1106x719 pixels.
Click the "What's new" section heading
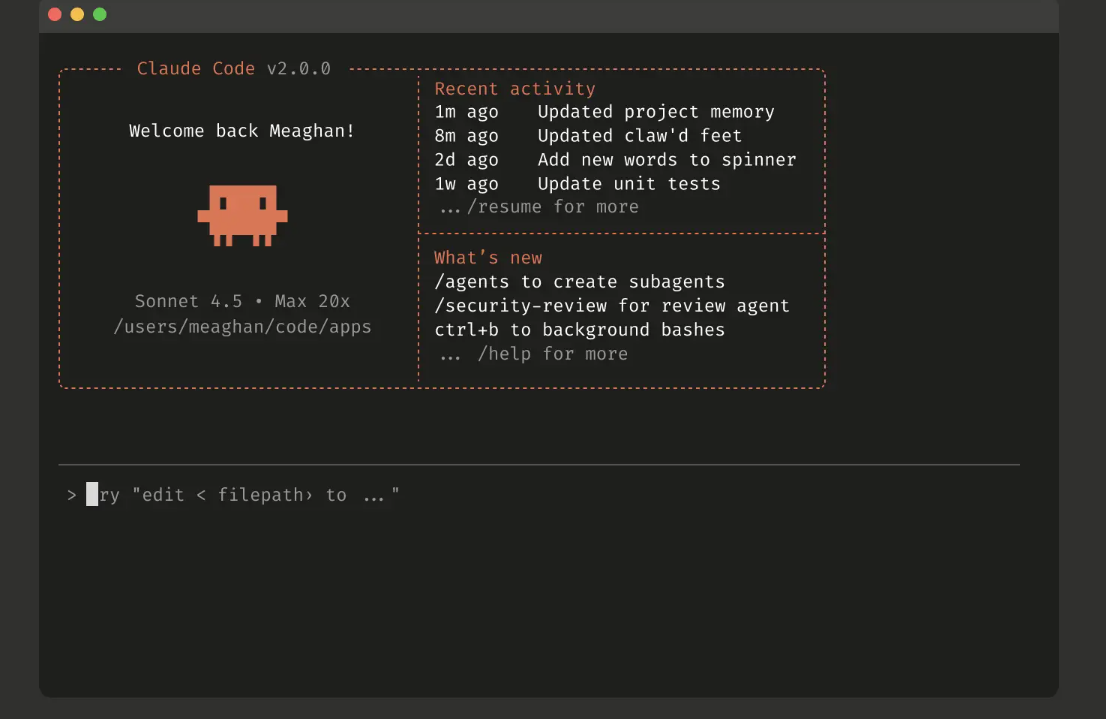488,258
